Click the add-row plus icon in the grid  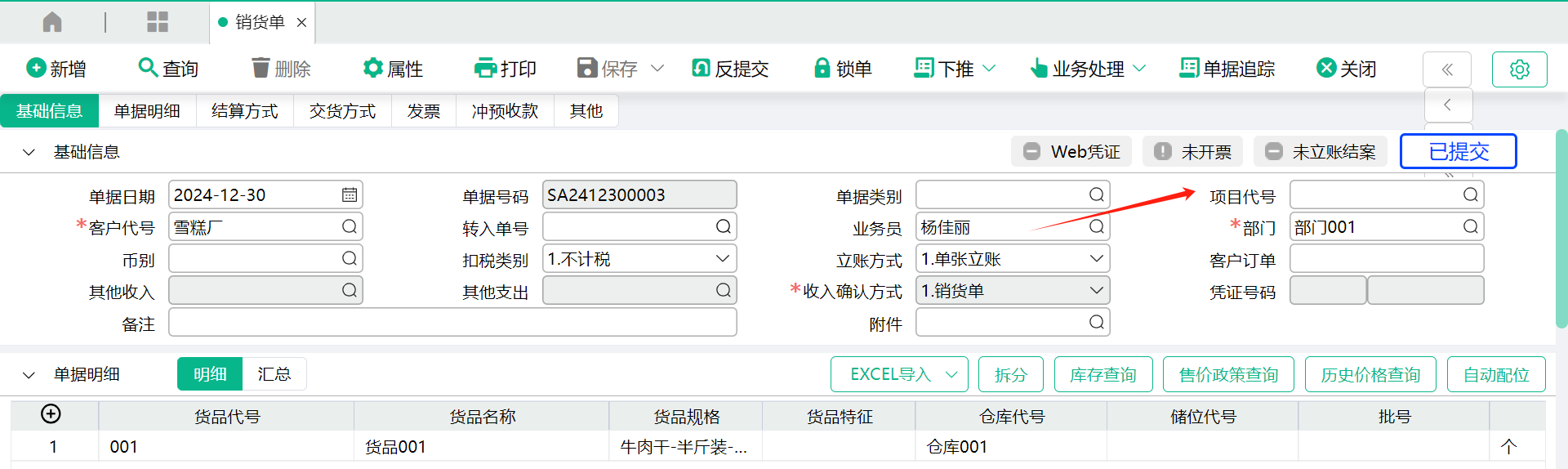pos(51,414)
